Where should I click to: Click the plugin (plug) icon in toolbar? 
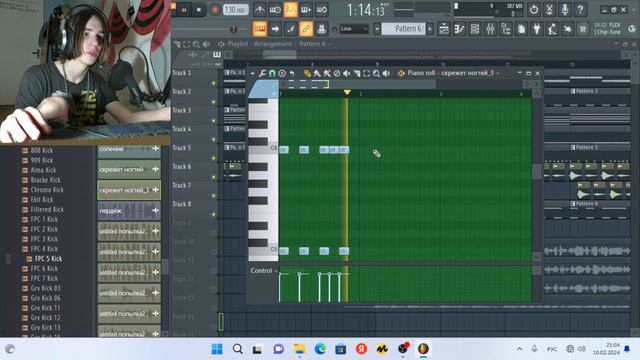tap(537, 29)
